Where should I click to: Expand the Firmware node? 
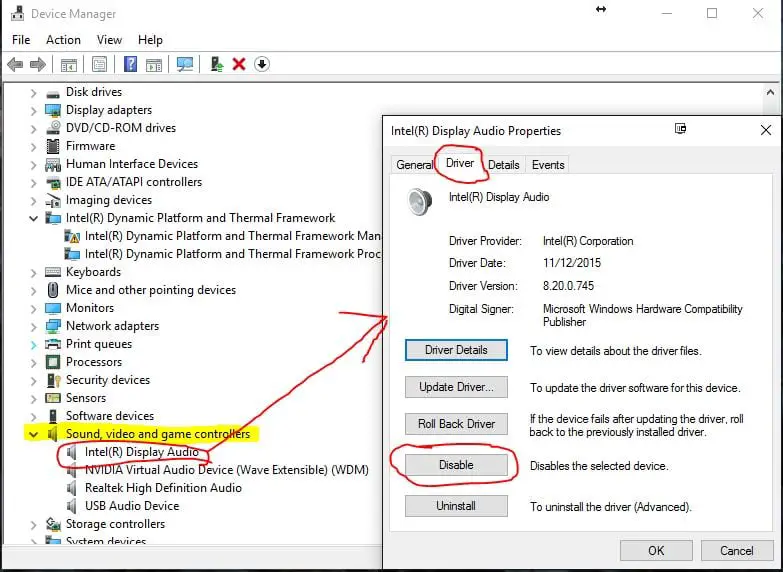[x=33, y=147]
